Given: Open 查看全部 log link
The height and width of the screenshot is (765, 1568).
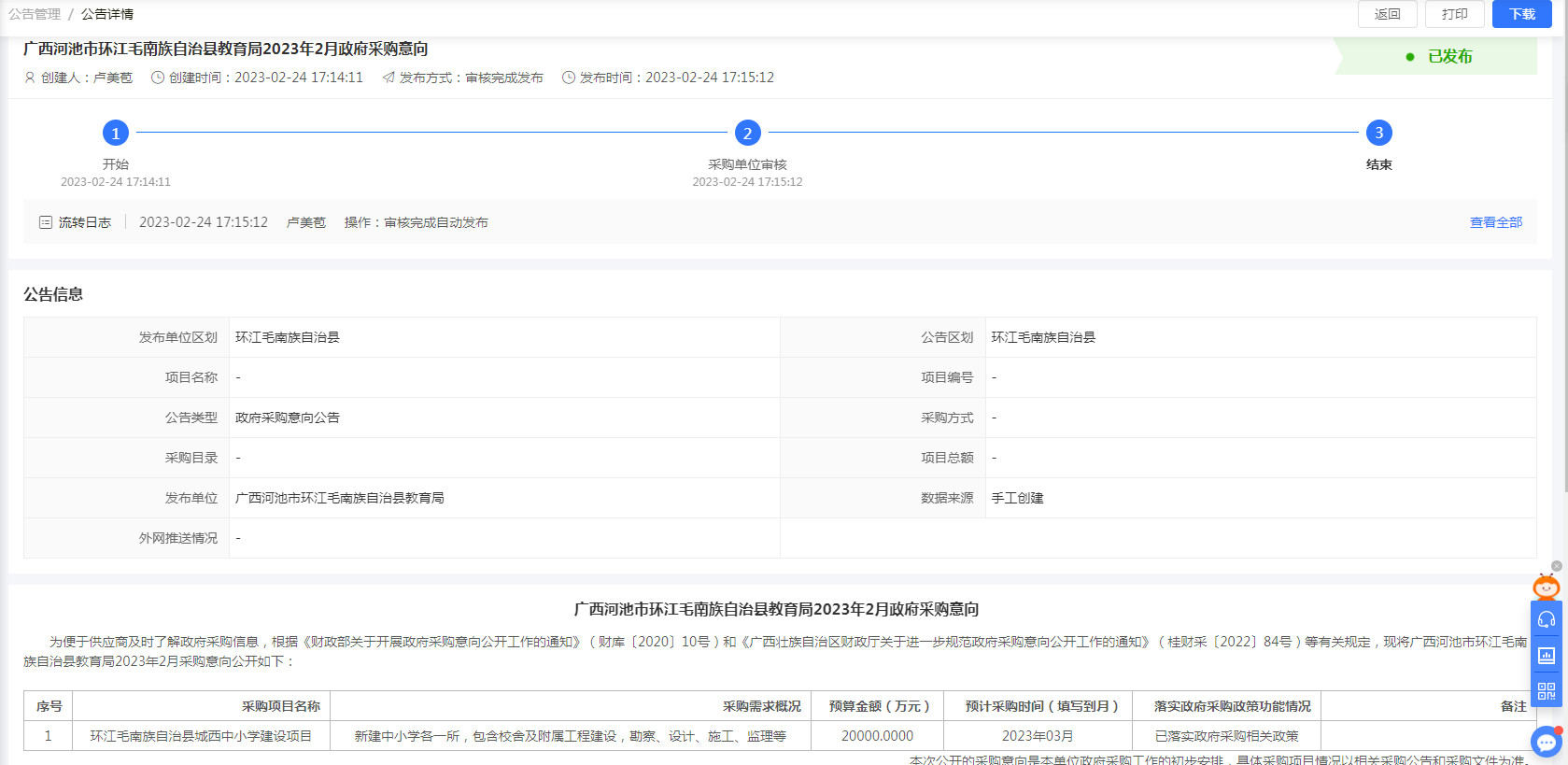Looking at the screenshot, I should [1495, 222].
